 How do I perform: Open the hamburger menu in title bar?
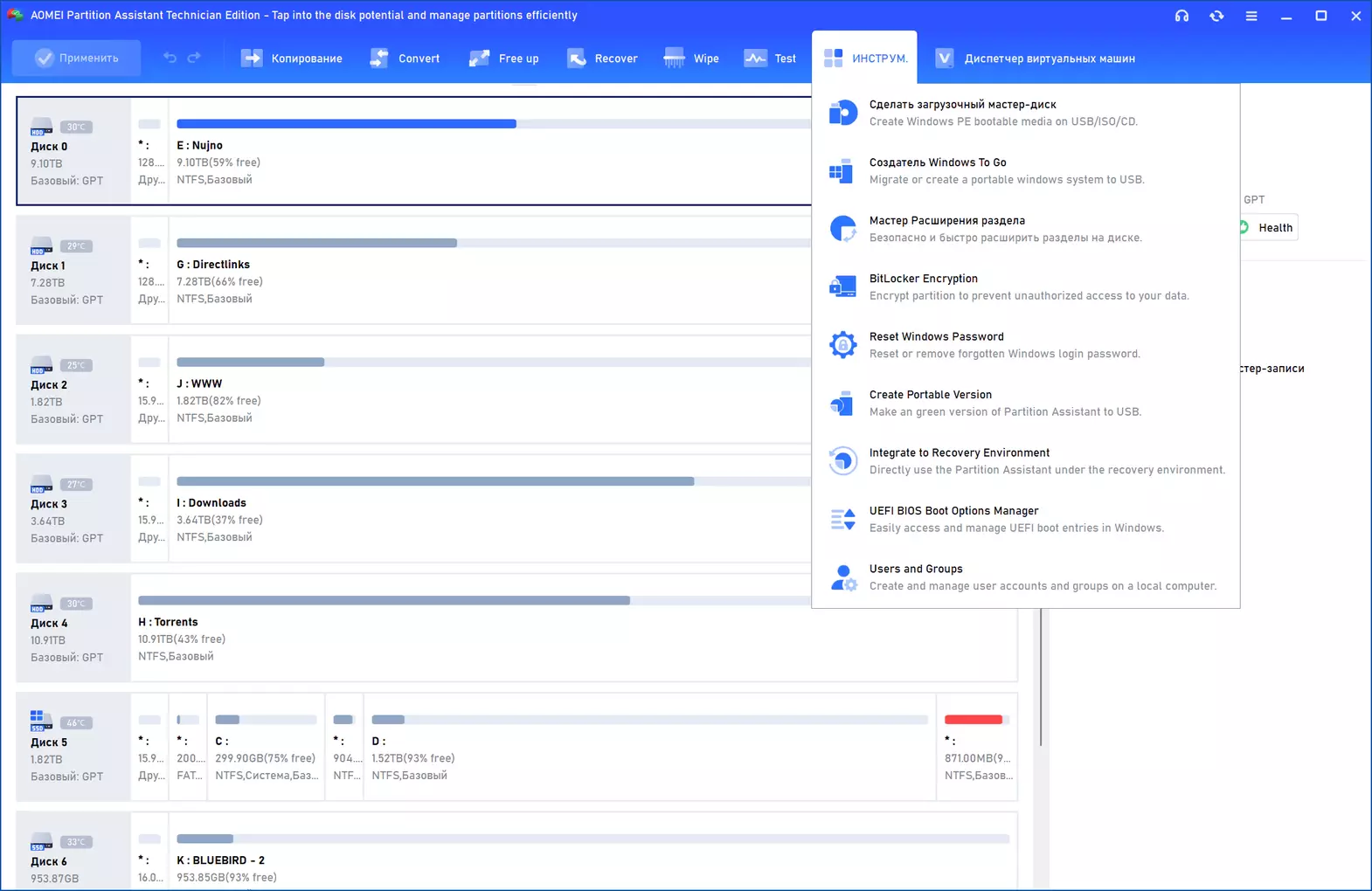pyautogui.click(x=1251, y=16)
